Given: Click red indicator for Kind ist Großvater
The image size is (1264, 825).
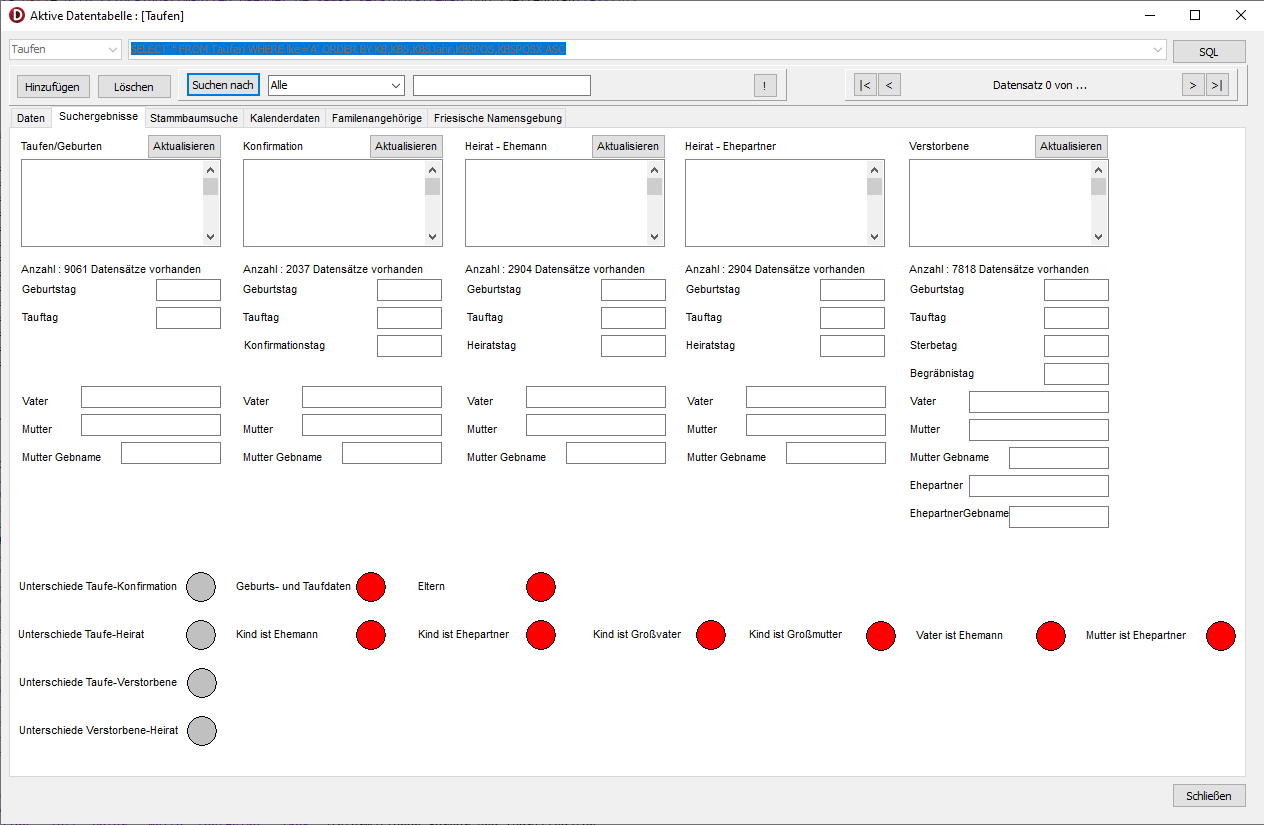Looking at the screenshot, I should [711, 635].
